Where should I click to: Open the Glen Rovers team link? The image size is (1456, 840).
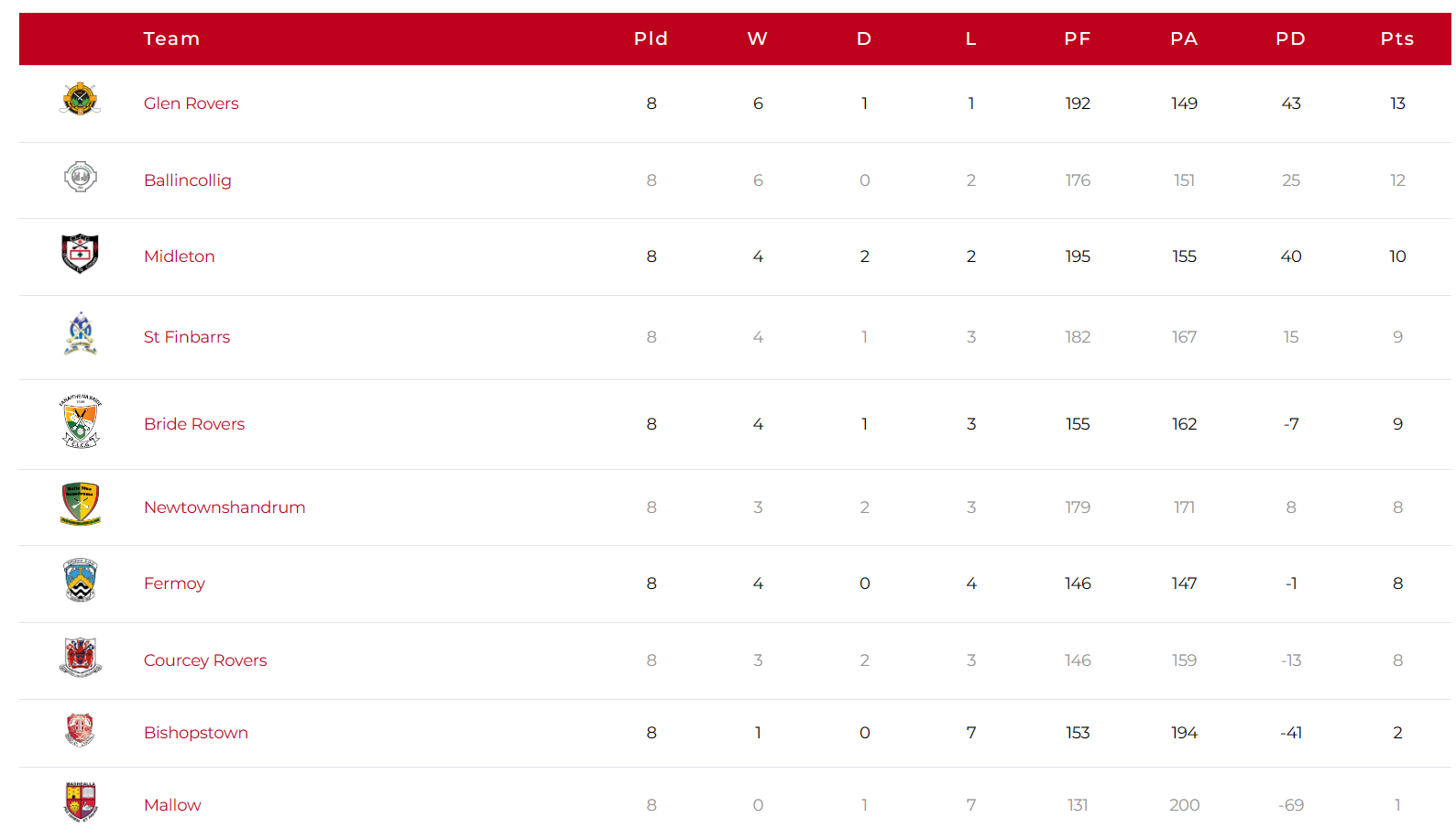(192, 104)
